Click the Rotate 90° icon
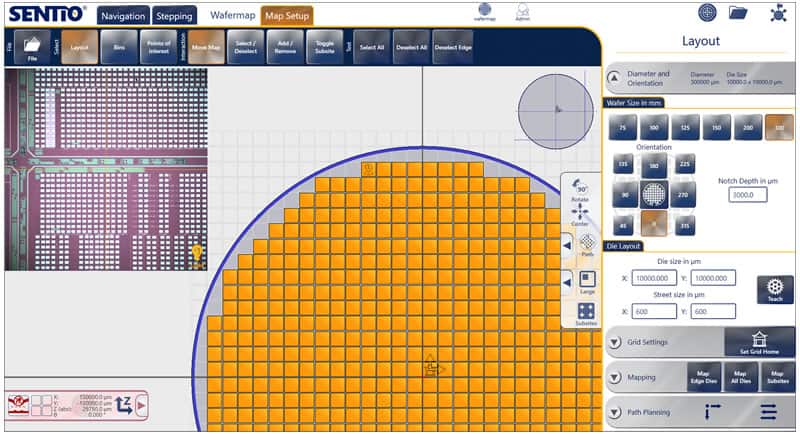800x434 pixels. [x=580, y=189]
